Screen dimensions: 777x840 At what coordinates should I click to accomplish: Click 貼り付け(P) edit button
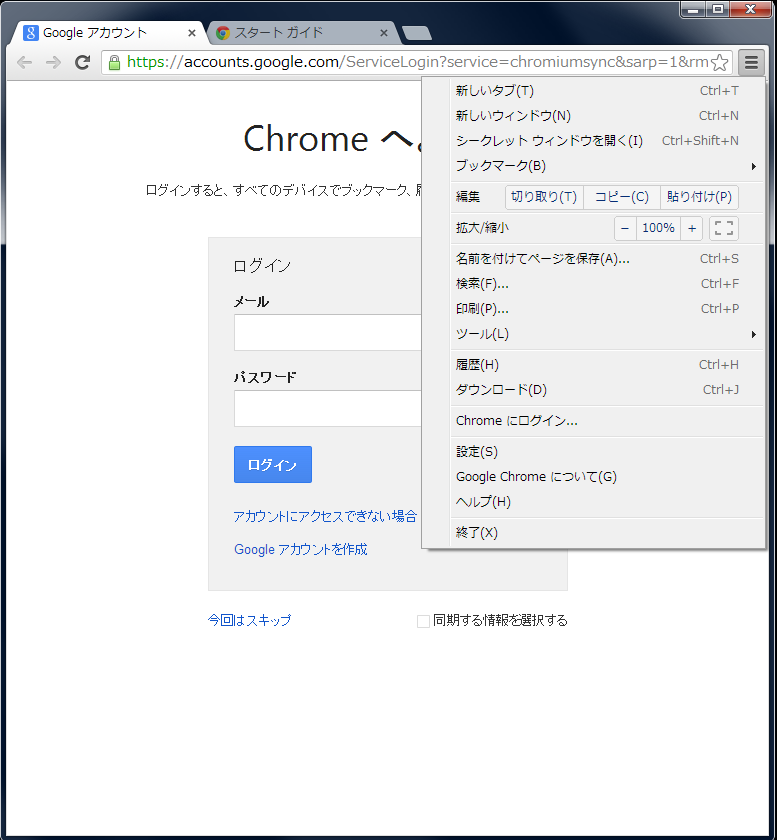tap(699, 197)
